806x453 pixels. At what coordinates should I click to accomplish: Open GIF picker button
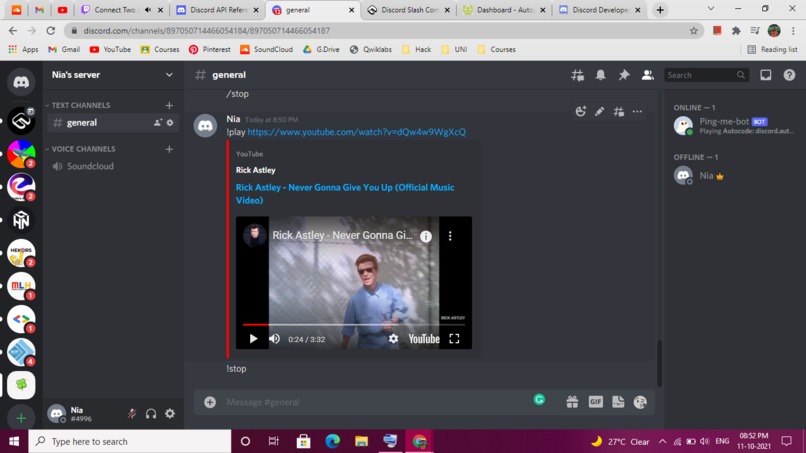point(595,402)
